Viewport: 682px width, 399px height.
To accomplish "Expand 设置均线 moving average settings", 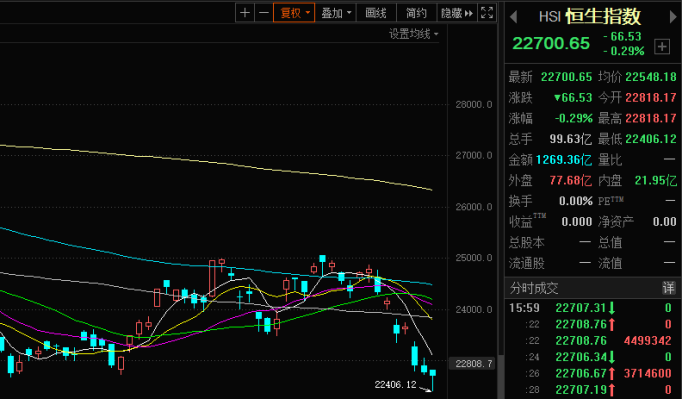I will coord(413,34).
